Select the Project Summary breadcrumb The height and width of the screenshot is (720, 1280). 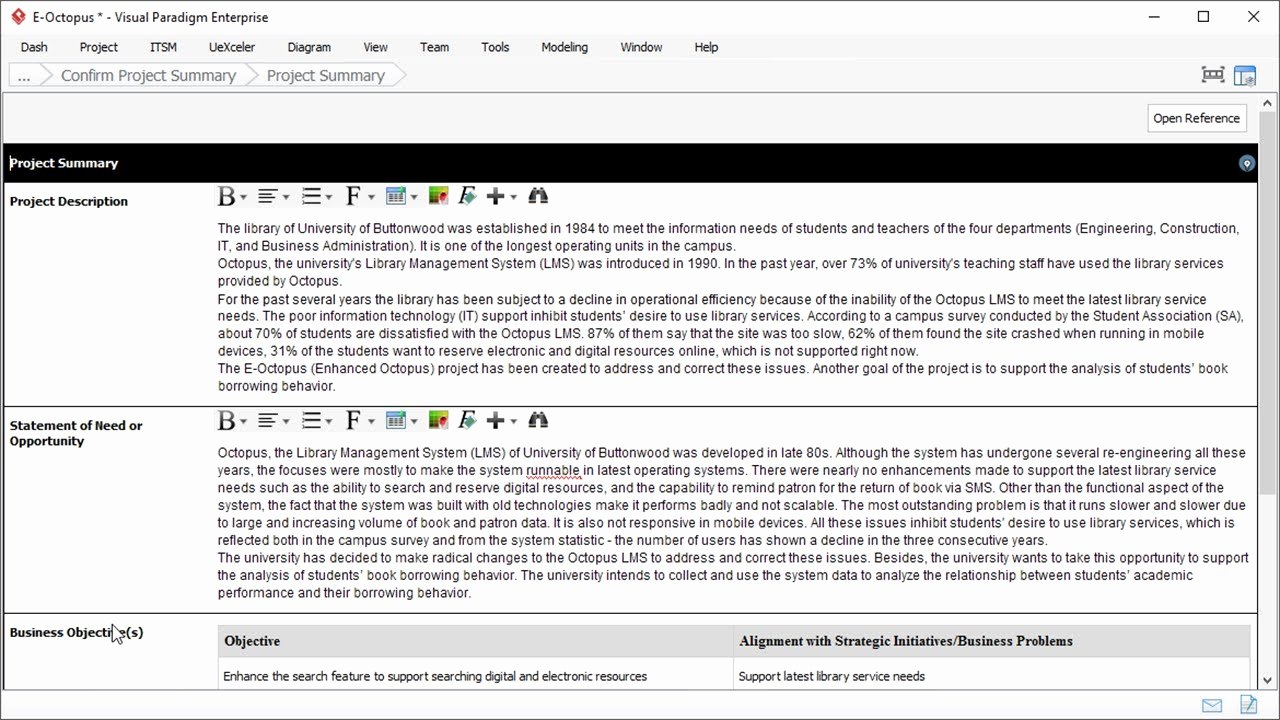click(x=325, y=75)
